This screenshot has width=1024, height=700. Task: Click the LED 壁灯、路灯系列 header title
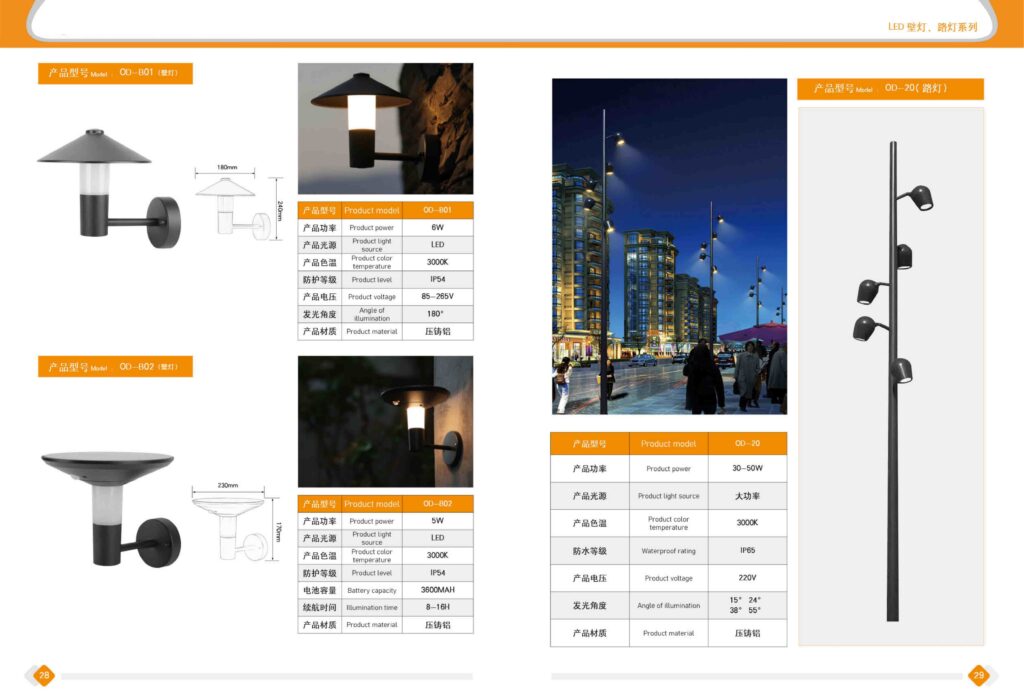point(932,27)
